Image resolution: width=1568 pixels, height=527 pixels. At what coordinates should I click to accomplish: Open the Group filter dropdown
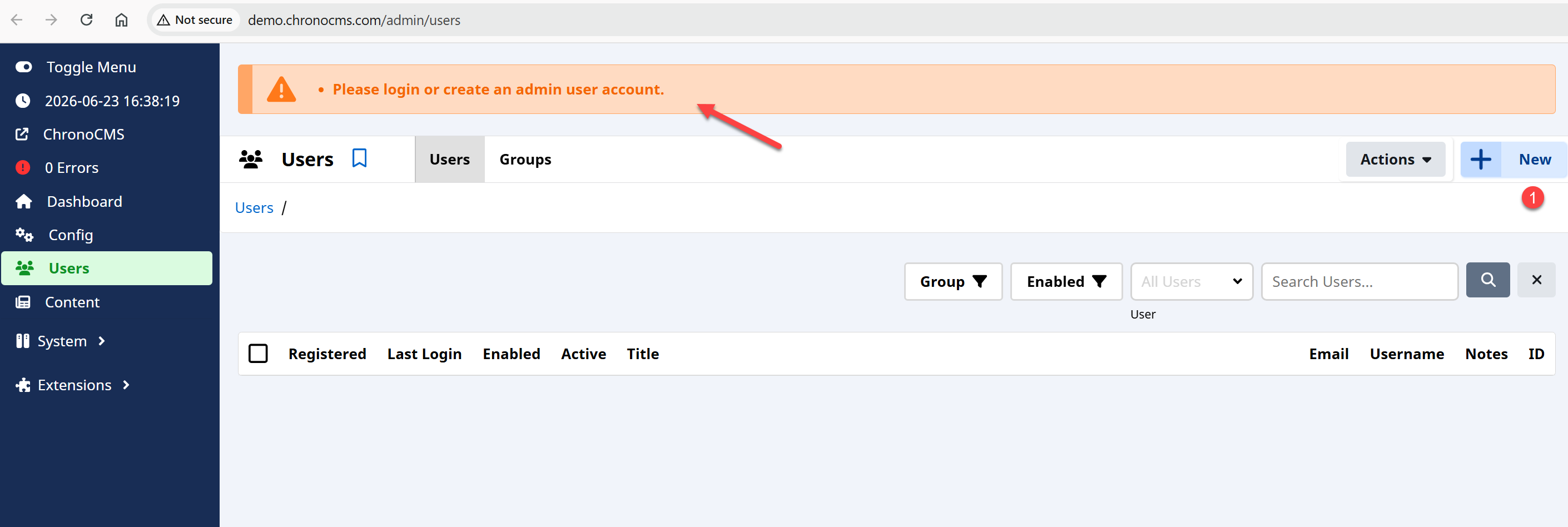tap(953, 281)
